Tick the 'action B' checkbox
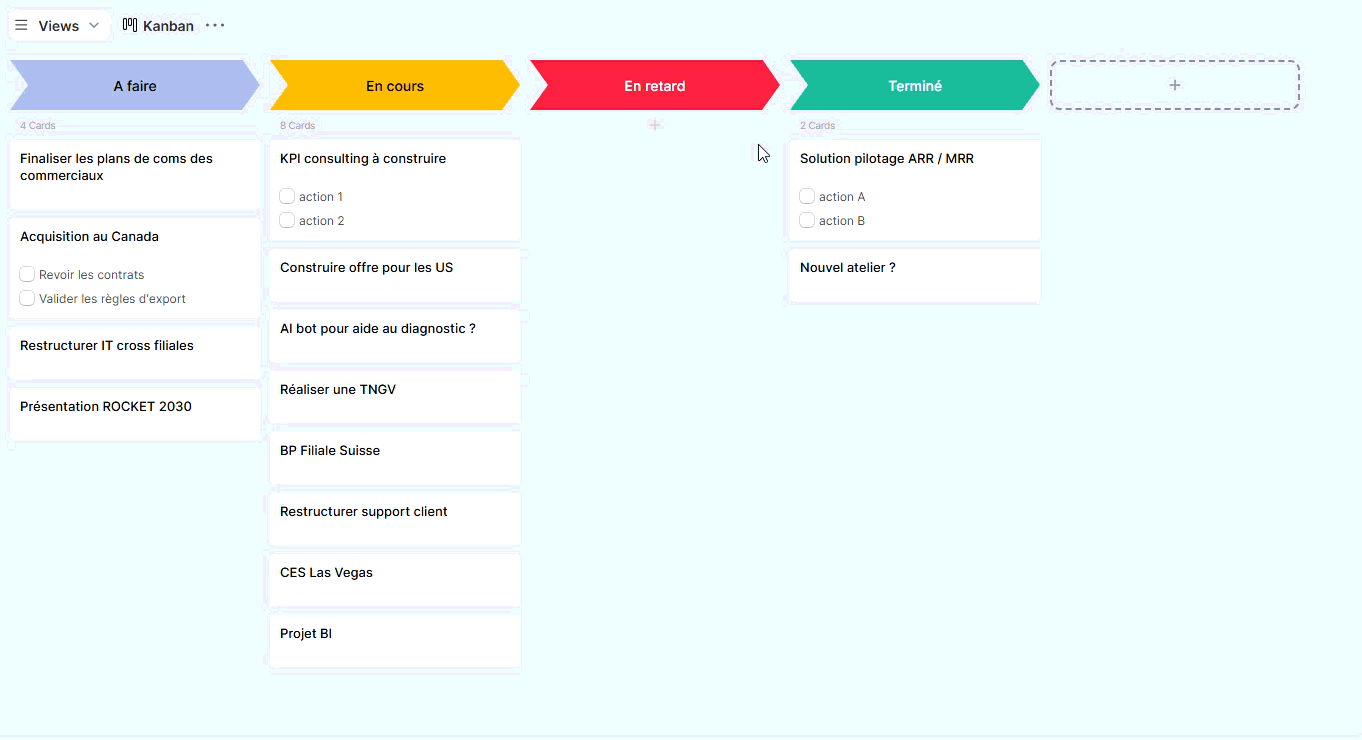The width and height of the screenshot is (1362, 740). click(807, 220)
